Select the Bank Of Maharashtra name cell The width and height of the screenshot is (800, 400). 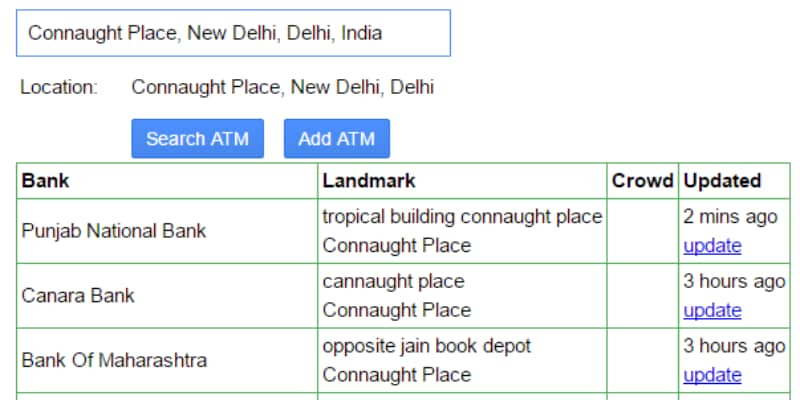(x=167, y=360)
